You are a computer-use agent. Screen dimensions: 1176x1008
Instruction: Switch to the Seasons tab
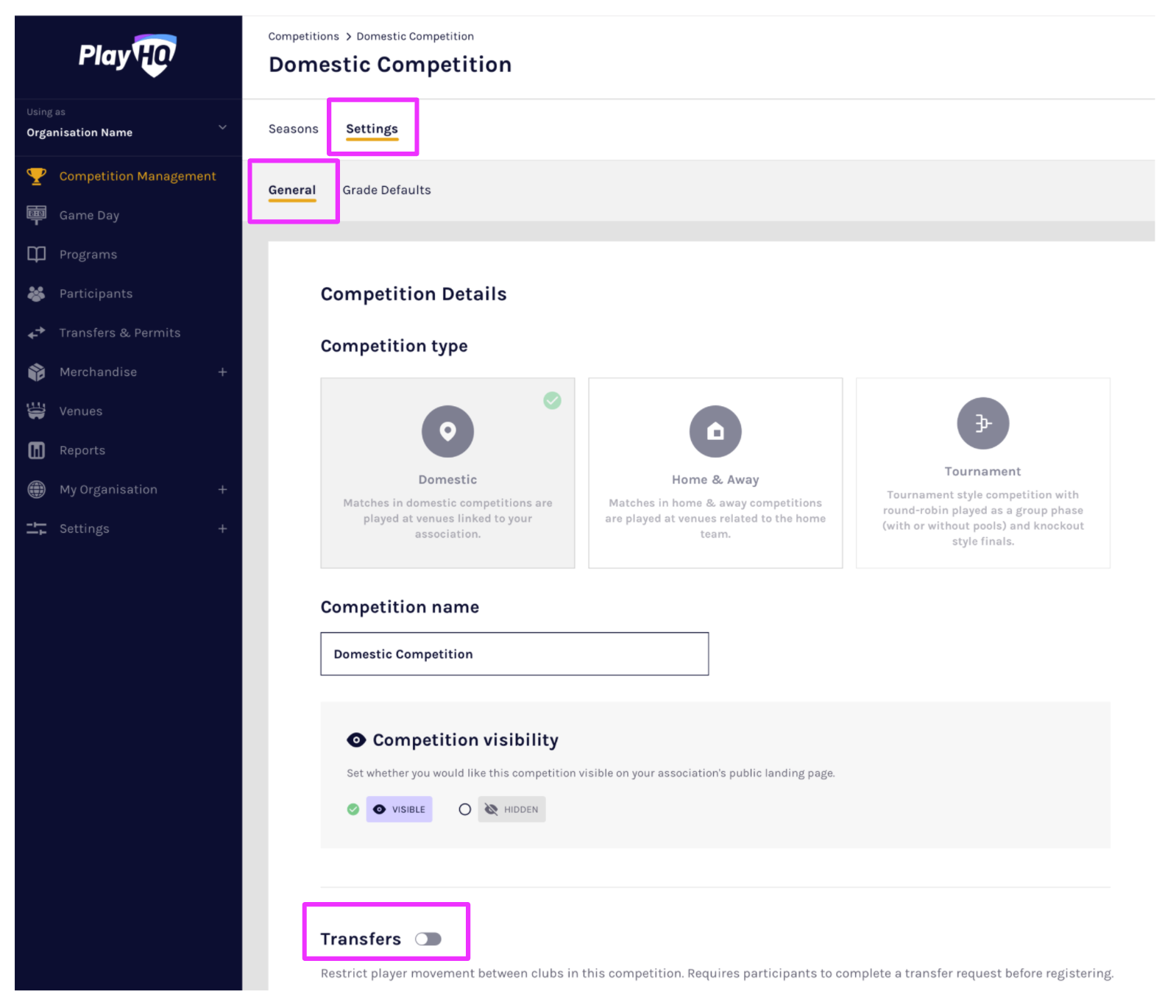(293, 129)
